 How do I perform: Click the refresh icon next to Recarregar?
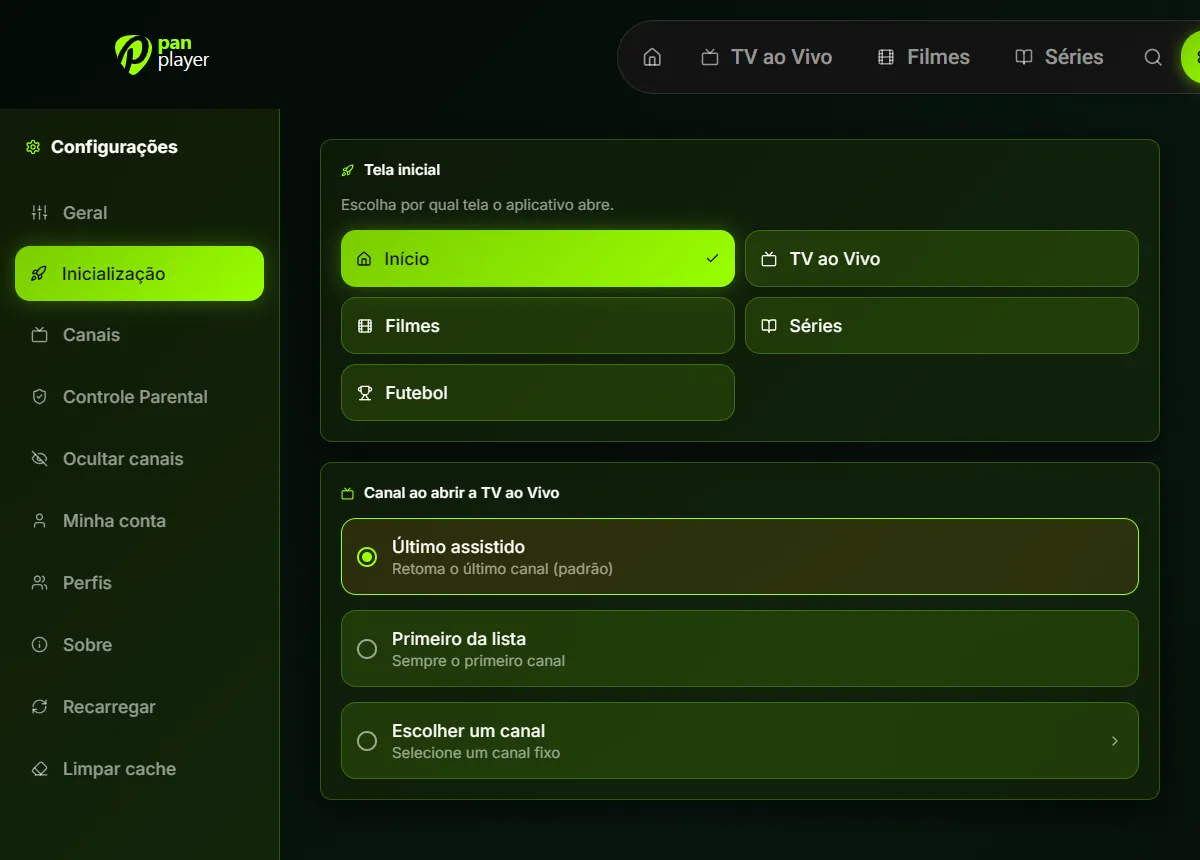coord(40,707)
